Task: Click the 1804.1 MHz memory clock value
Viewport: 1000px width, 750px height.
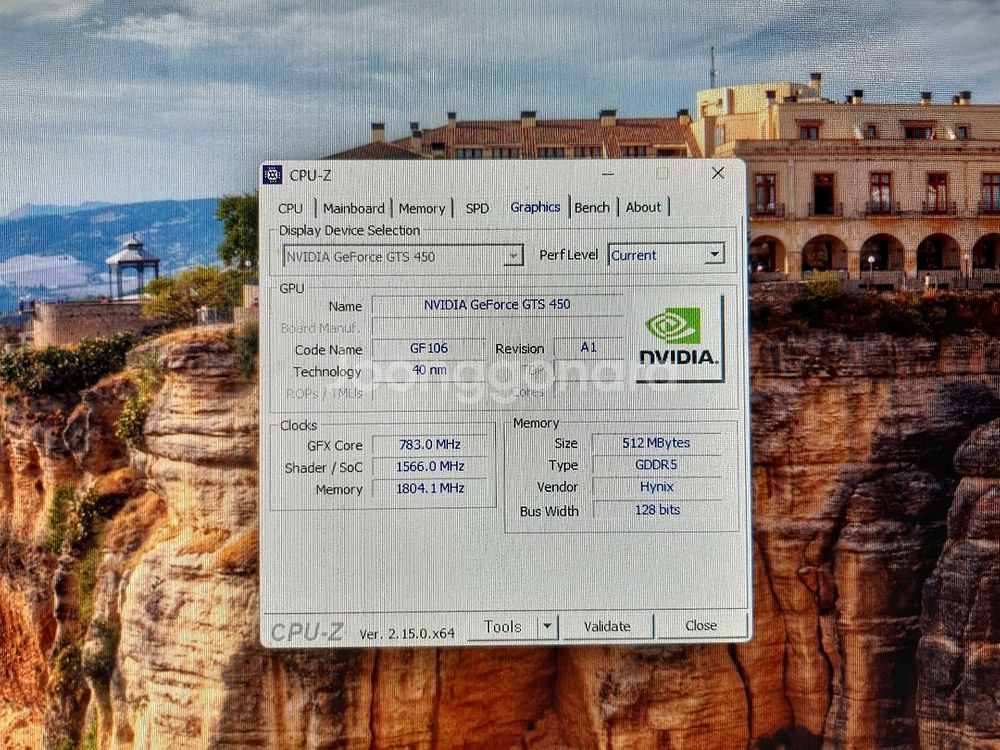Action: [429, 489]
